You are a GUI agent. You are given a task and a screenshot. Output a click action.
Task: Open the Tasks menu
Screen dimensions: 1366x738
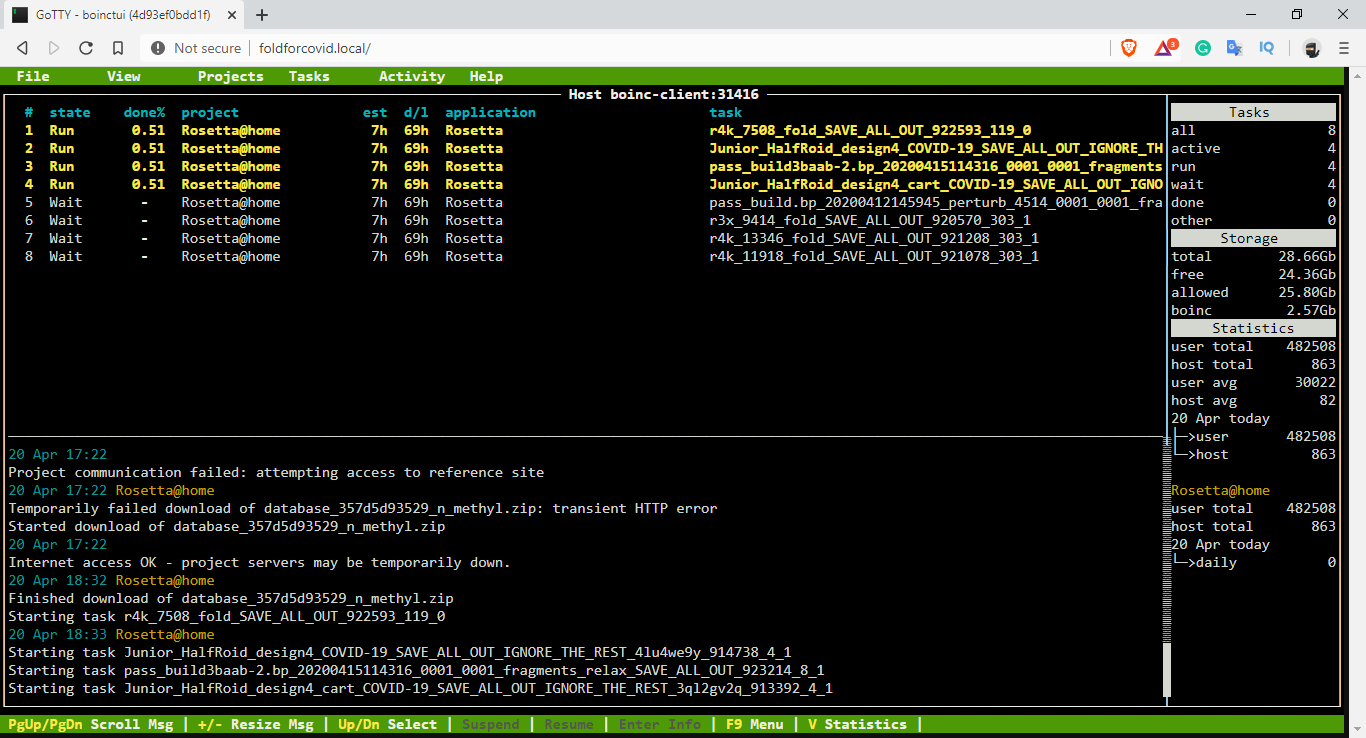coord(309,76)
